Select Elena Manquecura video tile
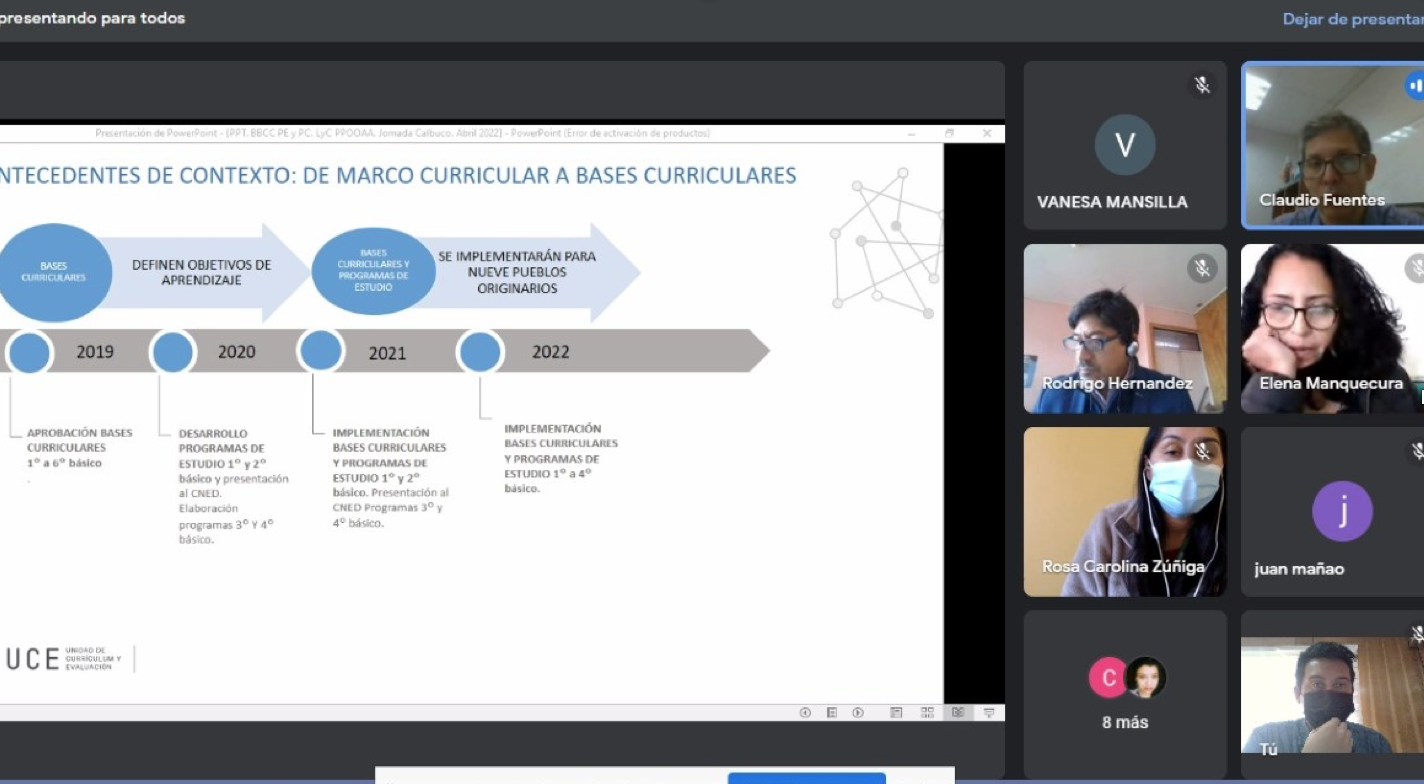The image size is (1424, 784). pos(1332,328)
